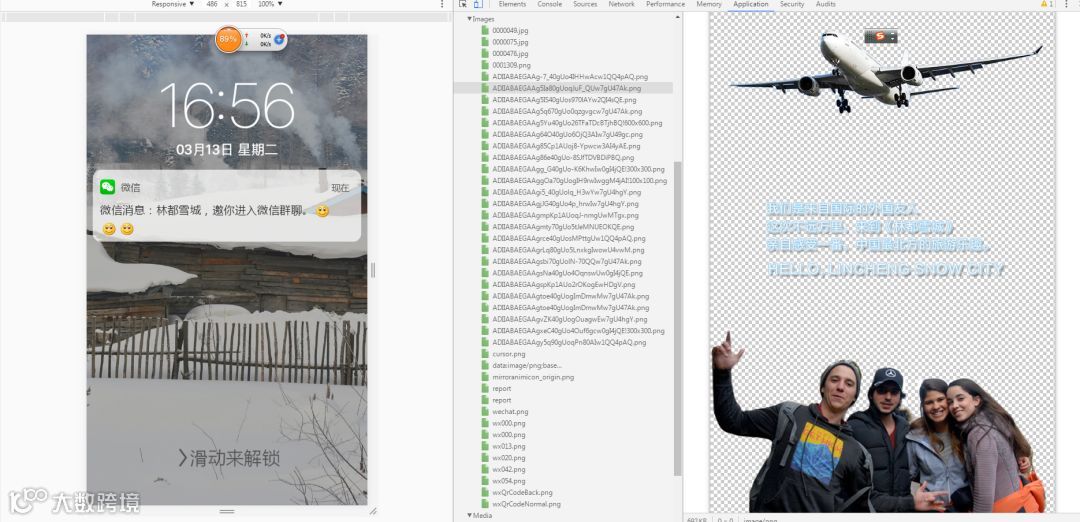This screenshot has height=522, width=1080.
Task: Toggle the device toolbar icon
Action: [477, 4]
